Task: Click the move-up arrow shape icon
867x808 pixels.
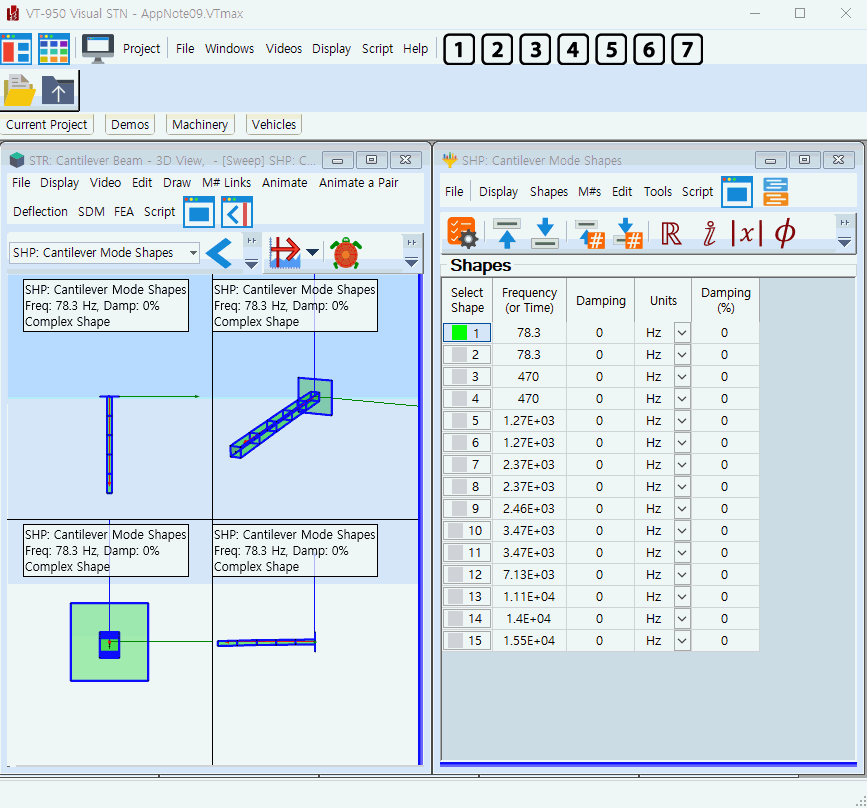Action: pos(507,233)
